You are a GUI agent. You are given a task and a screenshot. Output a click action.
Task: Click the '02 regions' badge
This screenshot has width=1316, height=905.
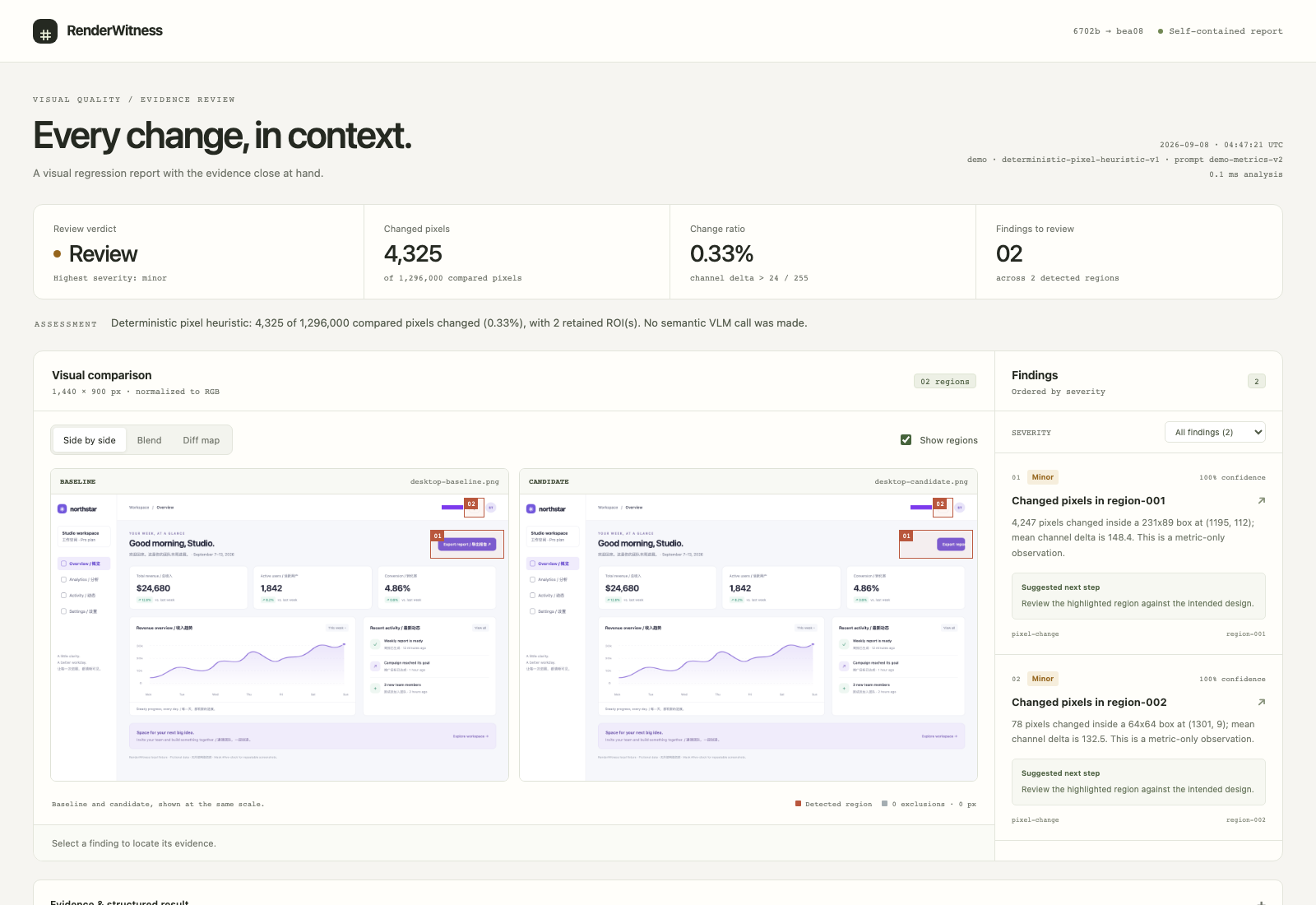(x=944, y=381)
